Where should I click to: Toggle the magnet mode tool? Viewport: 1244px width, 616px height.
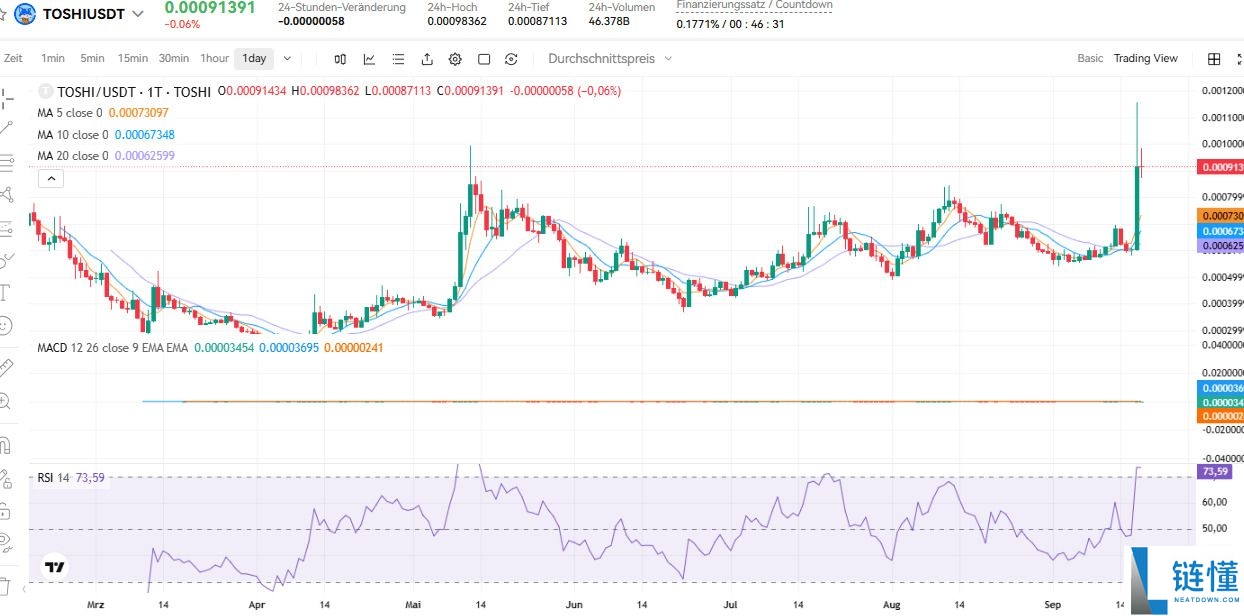coord(5,444)
